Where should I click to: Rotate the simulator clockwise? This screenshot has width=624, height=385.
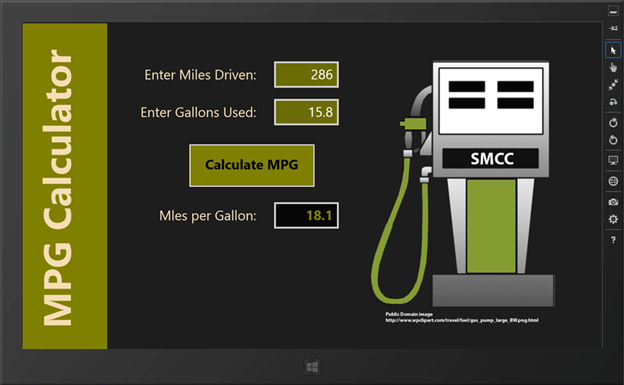pos(613,123)
